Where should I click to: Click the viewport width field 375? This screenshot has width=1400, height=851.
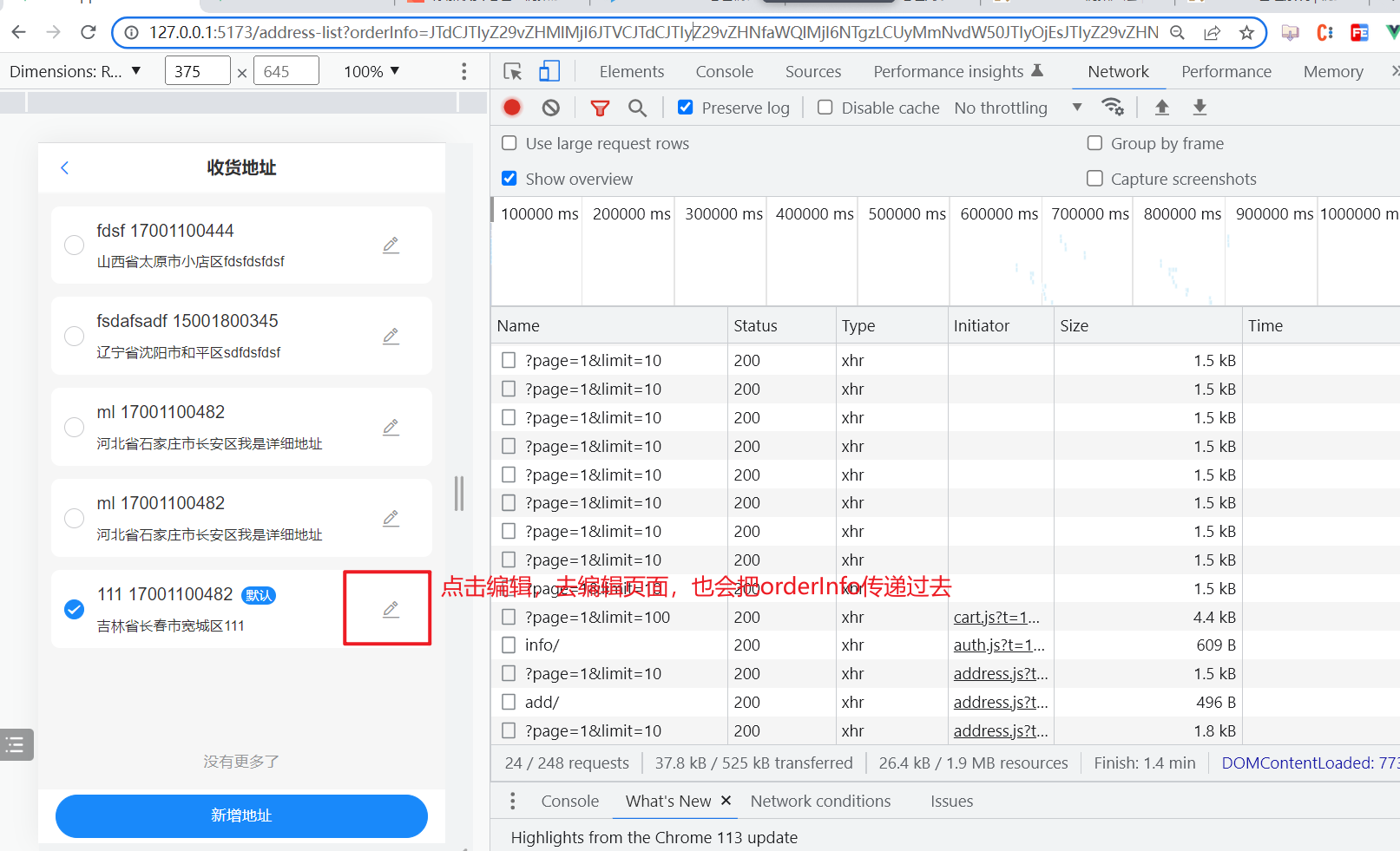click(198, 71)
